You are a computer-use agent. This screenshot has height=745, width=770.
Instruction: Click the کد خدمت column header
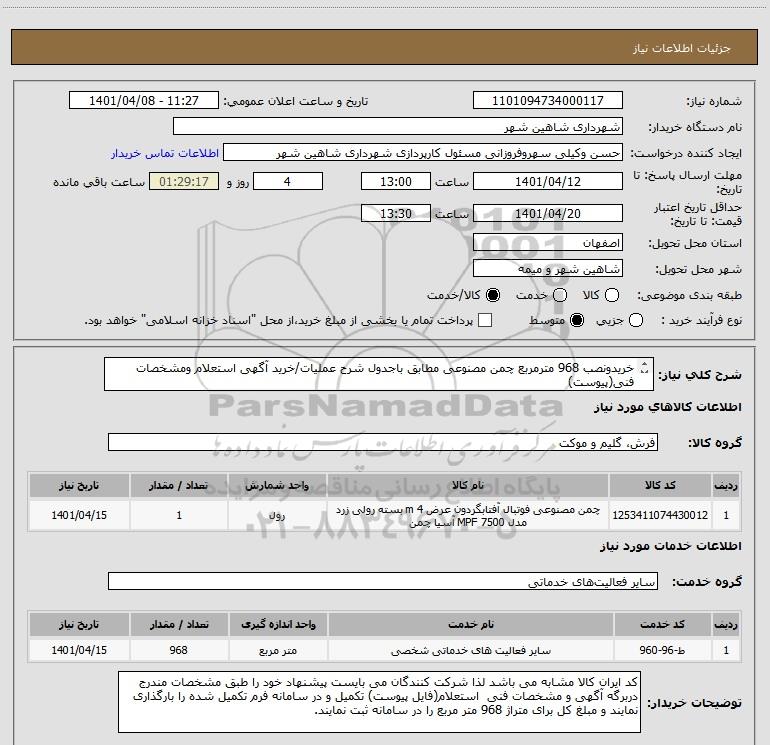[x=662, y=625]
